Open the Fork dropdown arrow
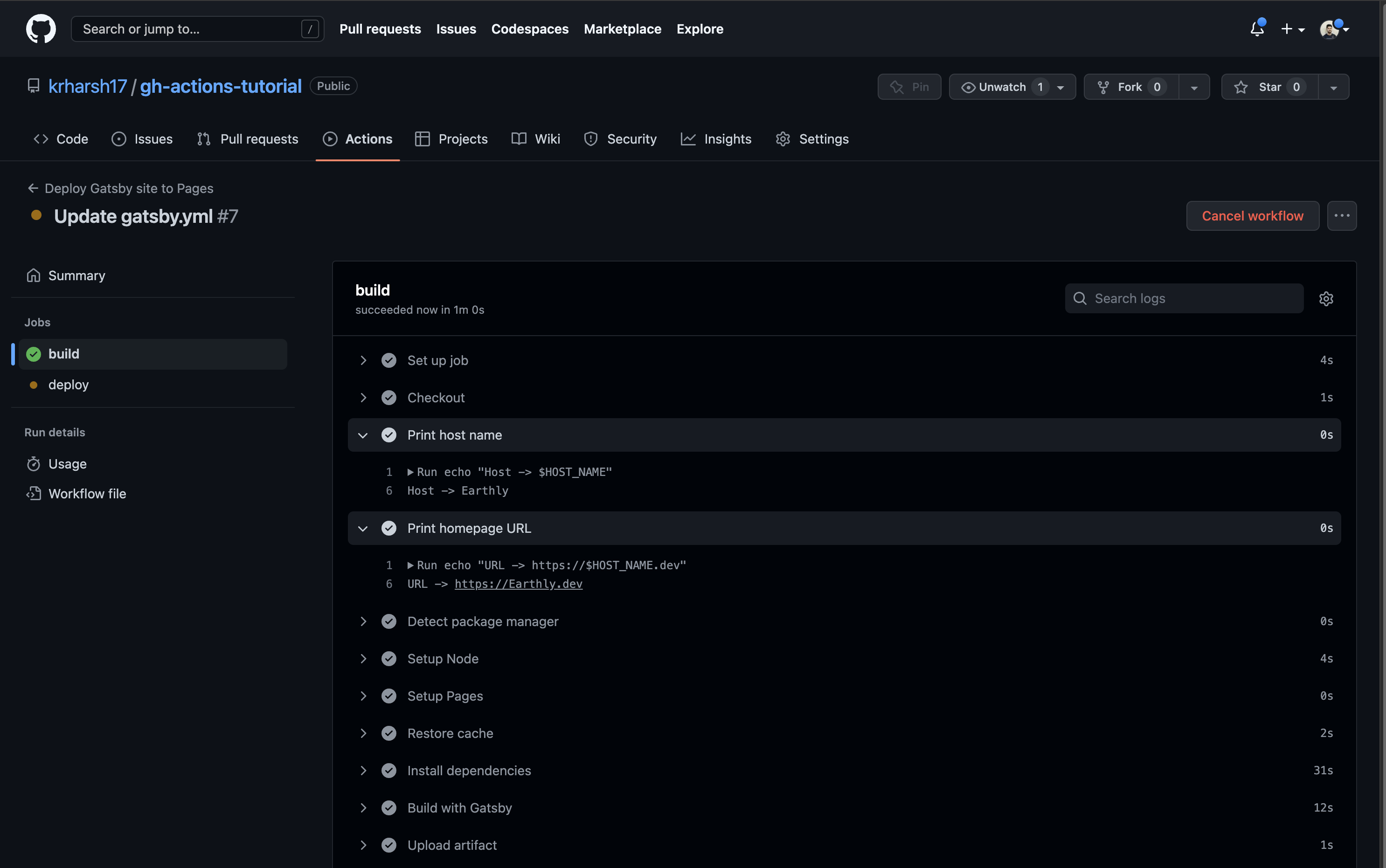This screenshot has height=868, width=1386. 1194,87
